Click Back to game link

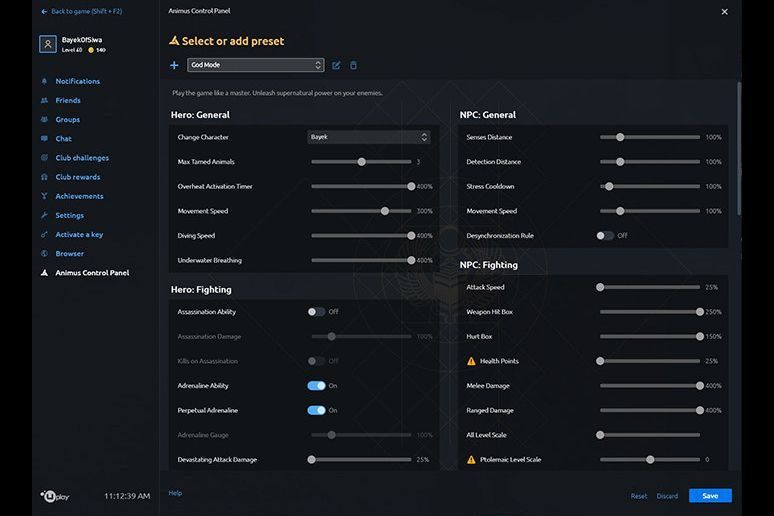86,11
